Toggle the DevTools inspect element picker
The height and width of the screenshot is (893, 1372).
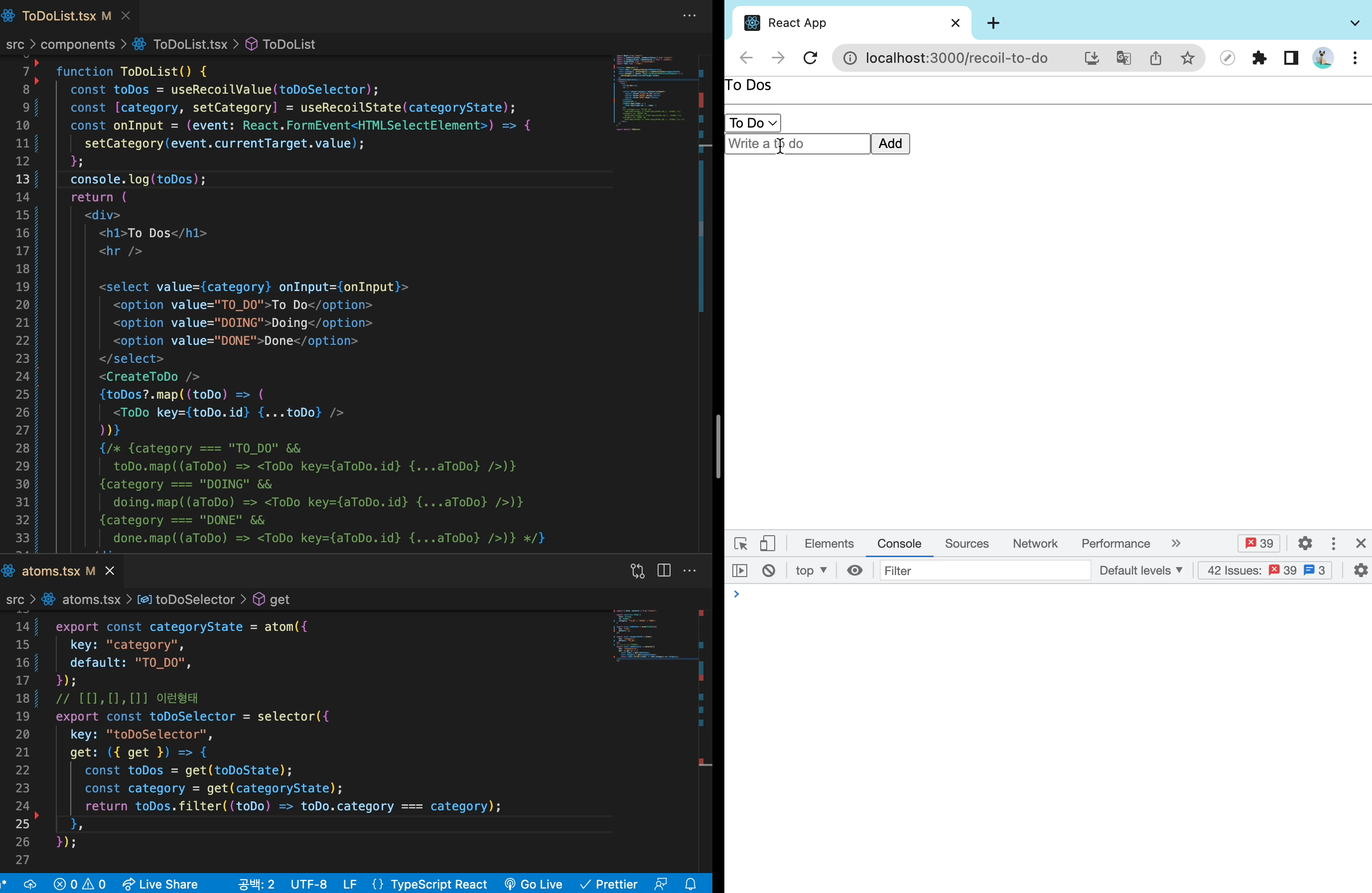tap(741, 544)
